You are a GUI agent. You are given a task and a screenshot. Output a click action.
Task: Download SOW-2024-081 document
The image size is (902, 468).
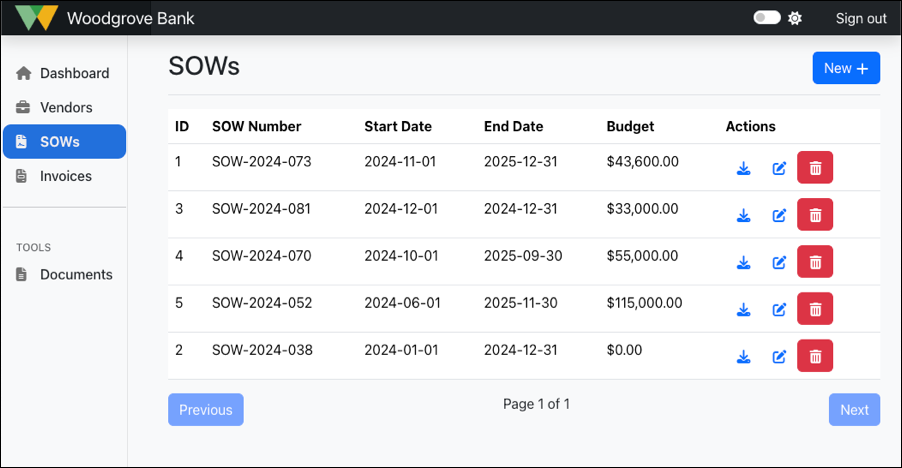(743, 215)
